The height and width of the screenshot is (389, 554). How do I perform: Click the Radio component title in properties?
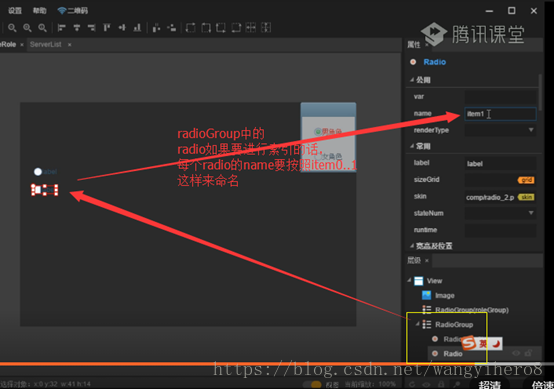click(435, 62)
